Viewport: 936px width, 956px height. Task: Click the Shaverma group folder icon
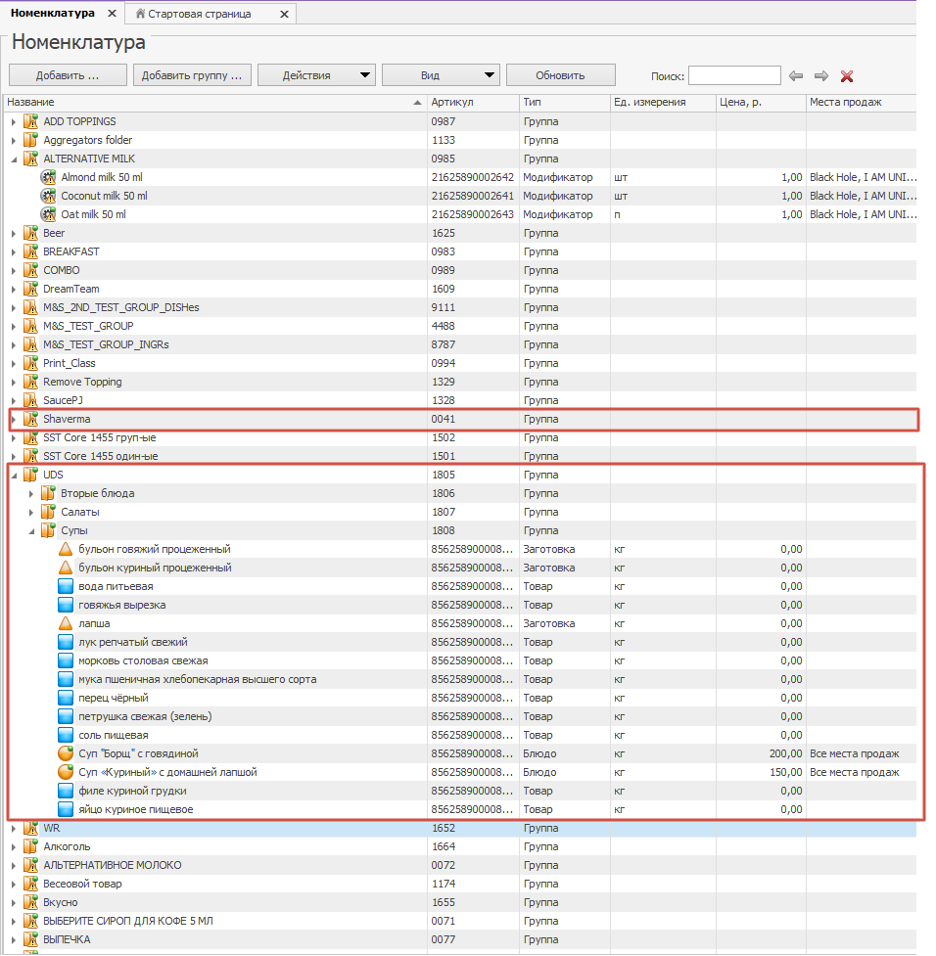tap(30, 419)
